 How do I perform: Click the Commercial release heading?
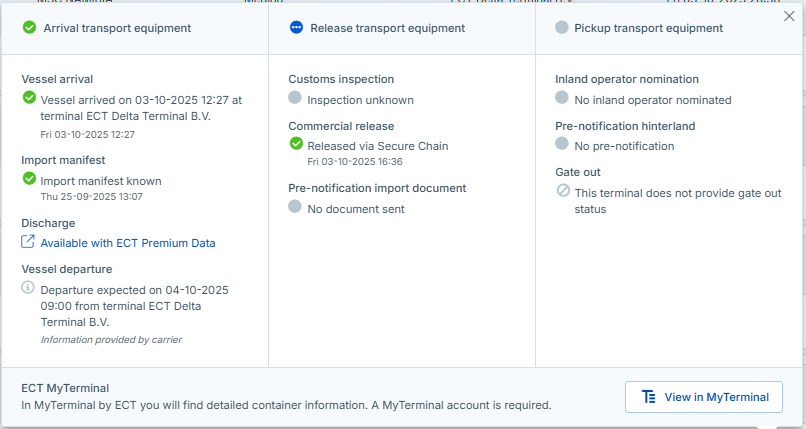pyautogui.click(x=341, y=126)
